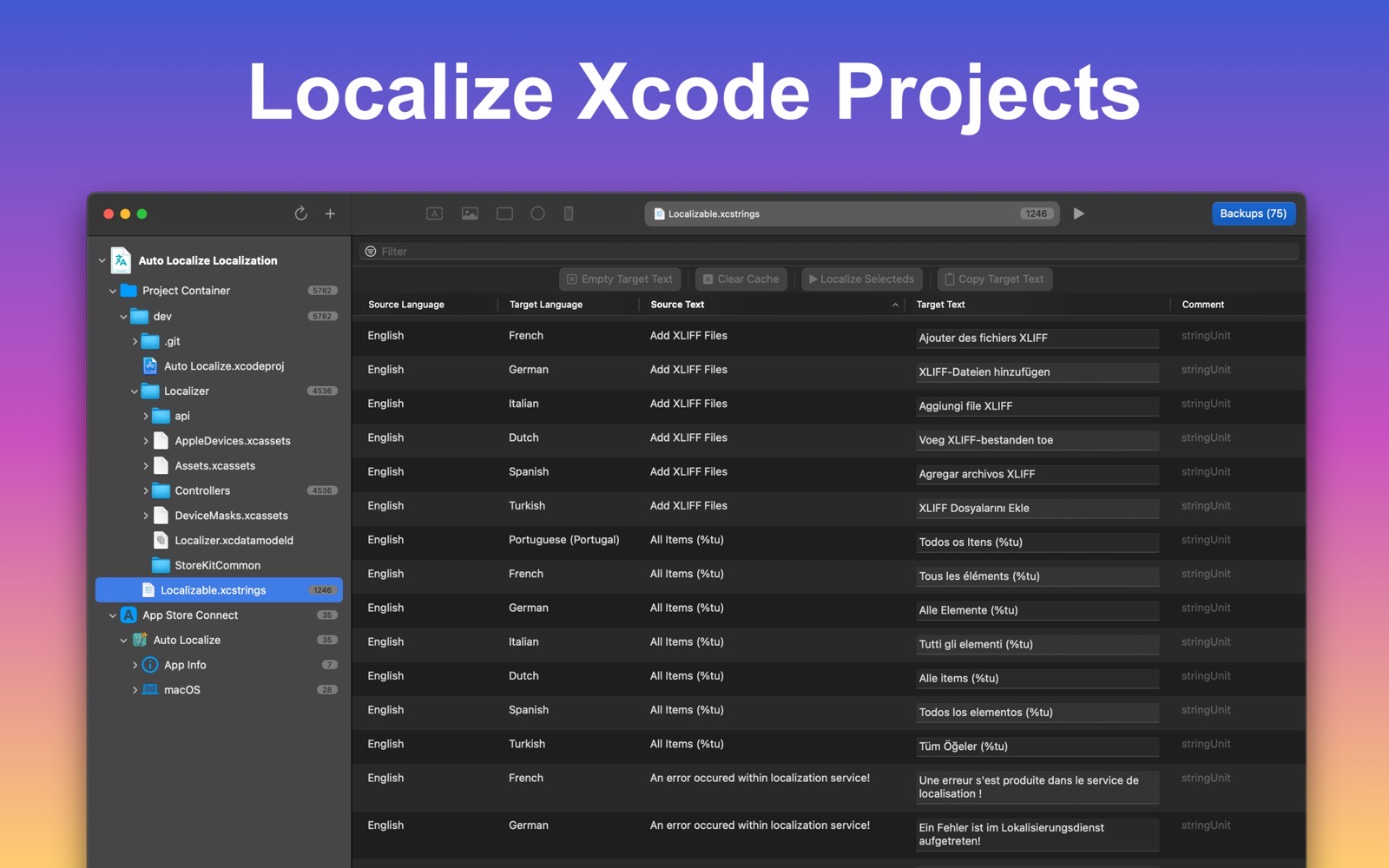Edit target text 'Tüm Öğeler (%tu)'
Image resolution: width=1389 pixels, height=868 pixels.
tap(1037, 746)
